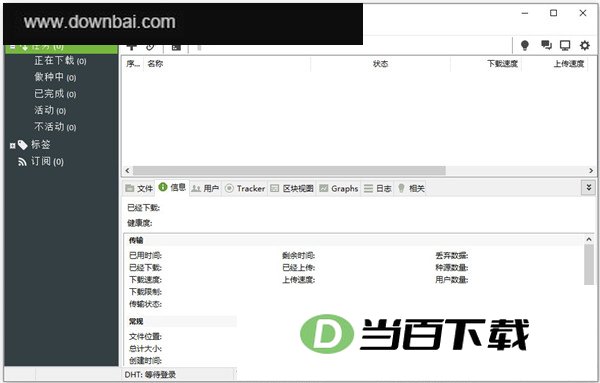Screen dimensions: 600x383
Task: Switch to the 日志 tab
Action: pyautogui.click(x=377, y=188)
